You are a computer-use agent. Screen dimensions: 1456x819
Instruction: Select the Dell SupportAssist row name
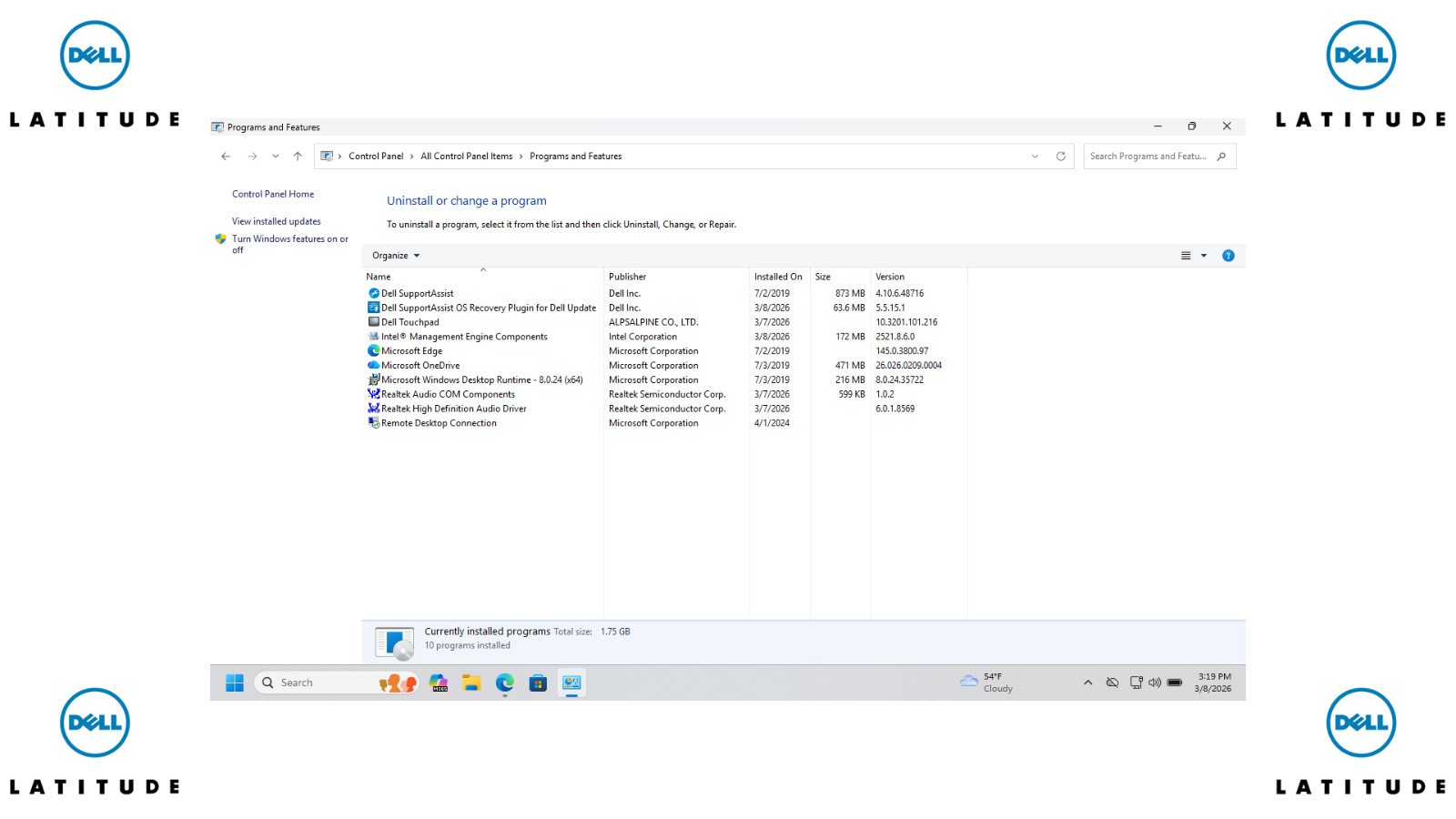click(x=417, y=293)
